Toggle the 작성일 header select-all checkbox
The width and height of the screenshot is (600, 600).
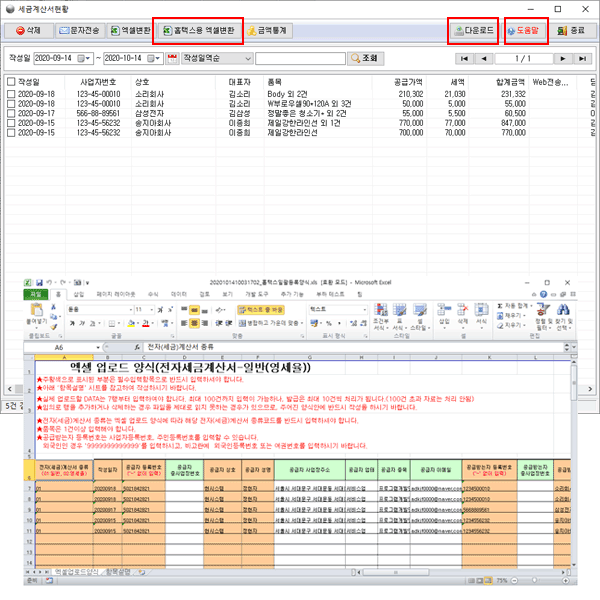pyautogui.click(x=11, y=82)
